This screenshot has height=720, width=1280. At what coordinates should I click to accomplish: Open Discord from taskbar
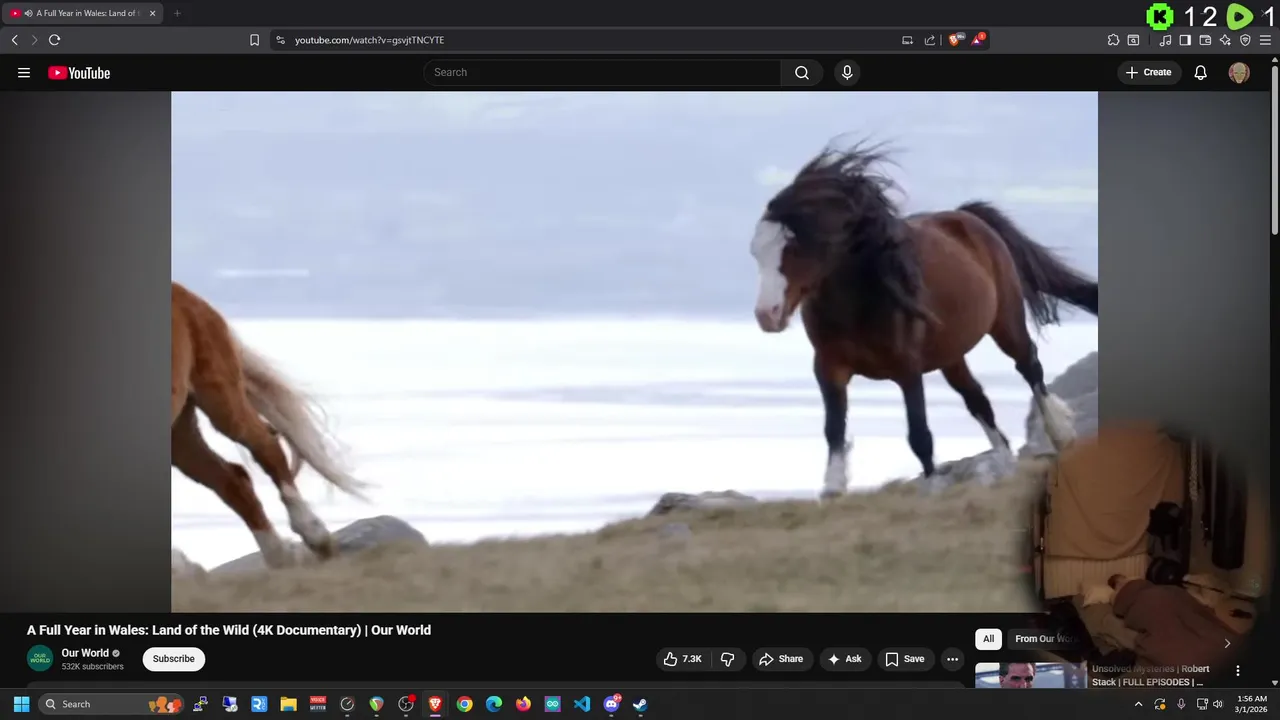[611, 704]
